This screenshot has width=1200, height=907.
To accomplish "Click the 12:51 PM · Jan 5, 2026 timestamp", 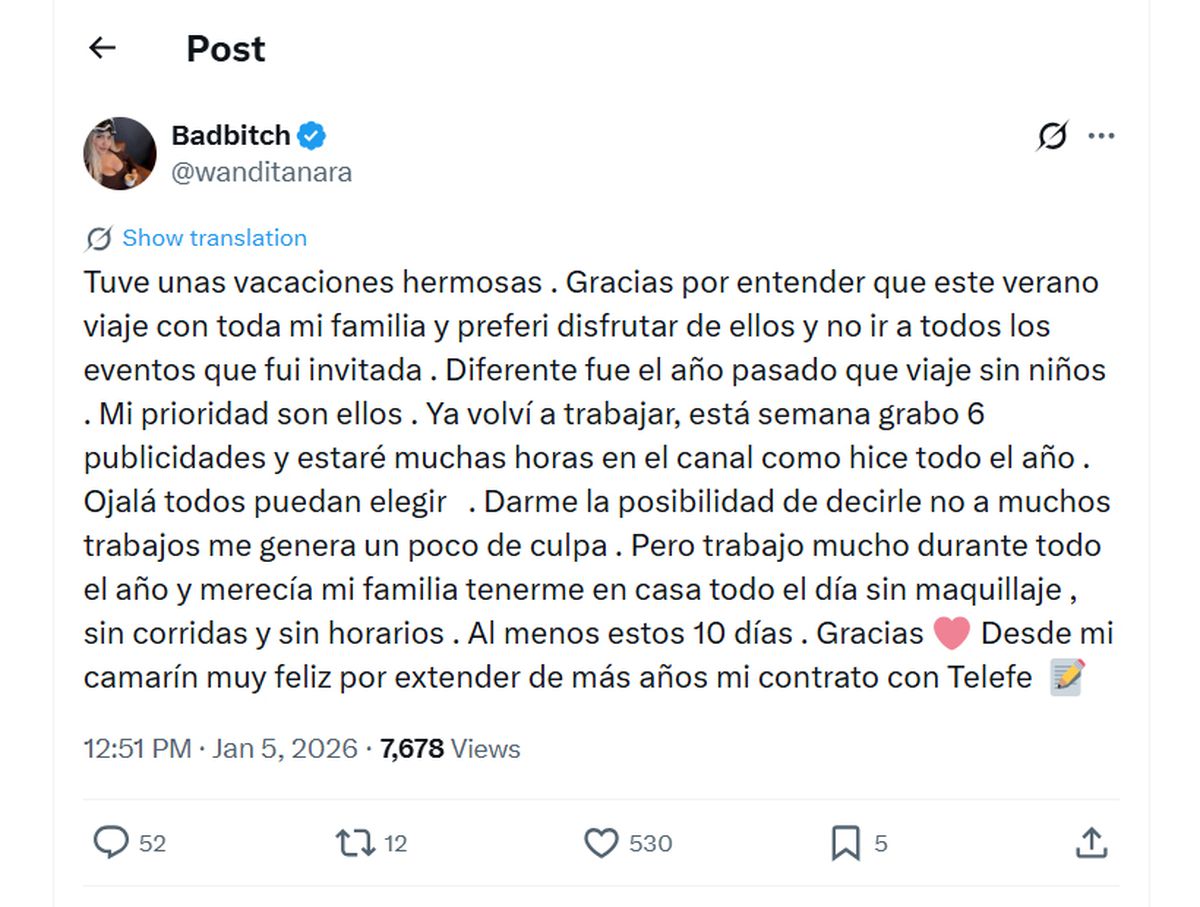I will tap(220, 748).
